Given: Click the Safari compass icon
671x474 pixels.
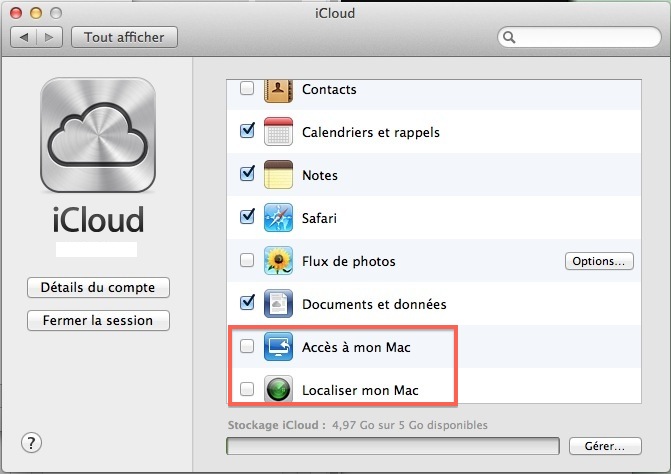Looking at the screenshot, I should coord(277,218).
